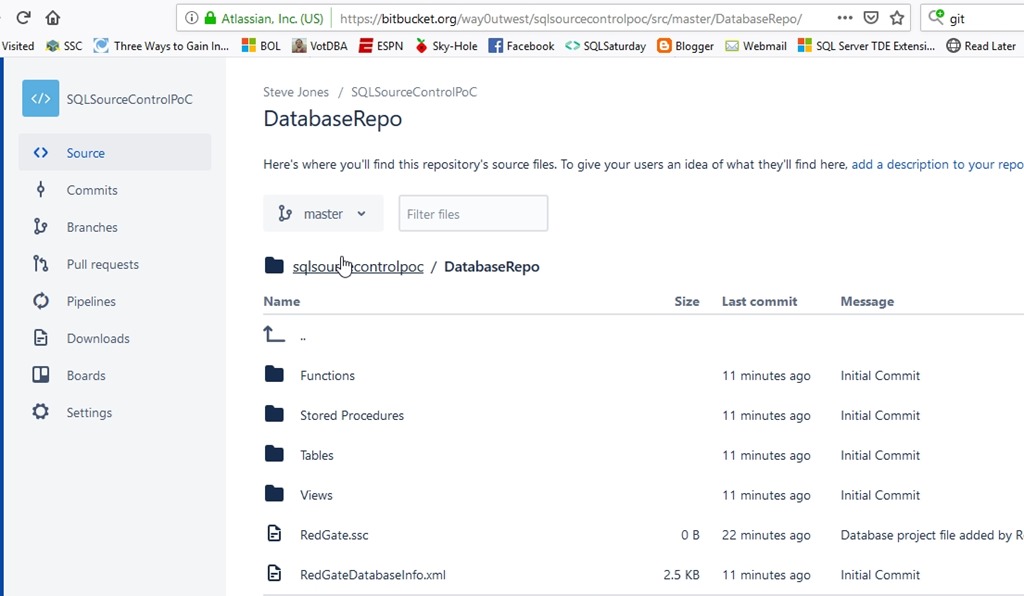Expand the master branch dropdown
Viewport: 1024px width, 596px height.
tap(322, 213)
